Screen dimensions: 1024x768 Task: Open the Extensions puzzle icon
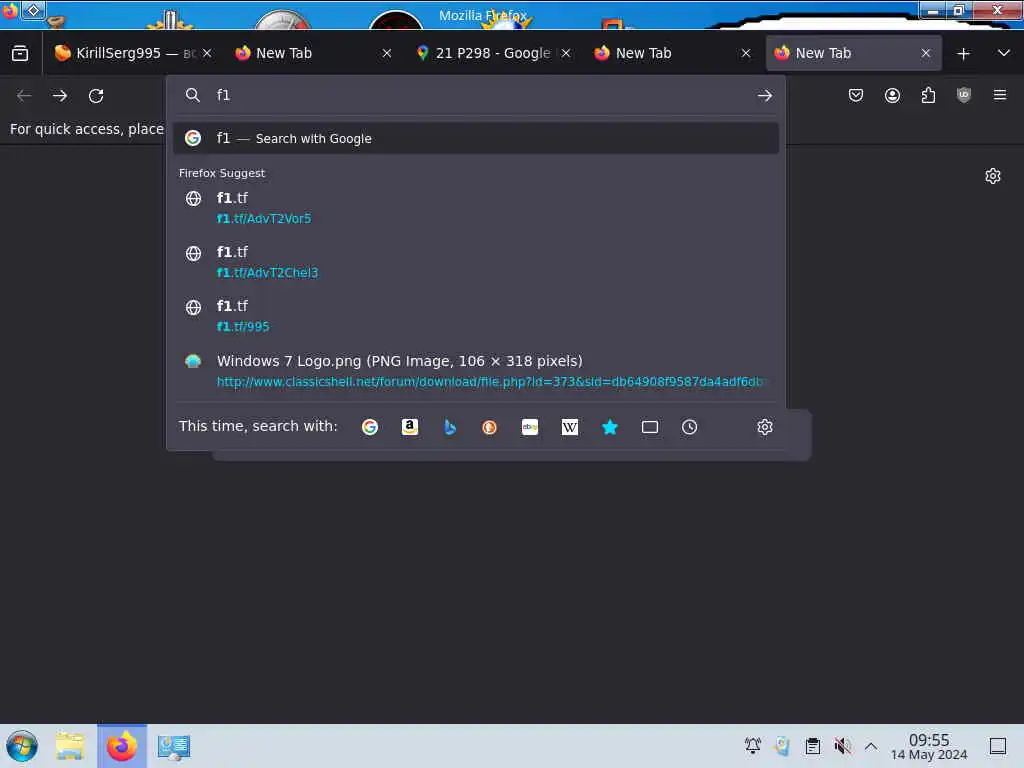coord(928,95)
